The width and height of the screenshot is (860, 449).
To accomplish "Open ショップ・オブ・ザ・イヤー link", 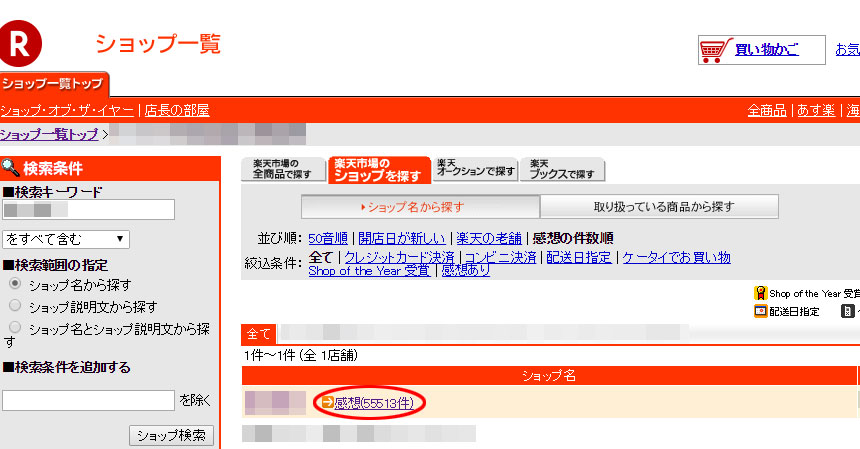I will (x=67, y=110).
